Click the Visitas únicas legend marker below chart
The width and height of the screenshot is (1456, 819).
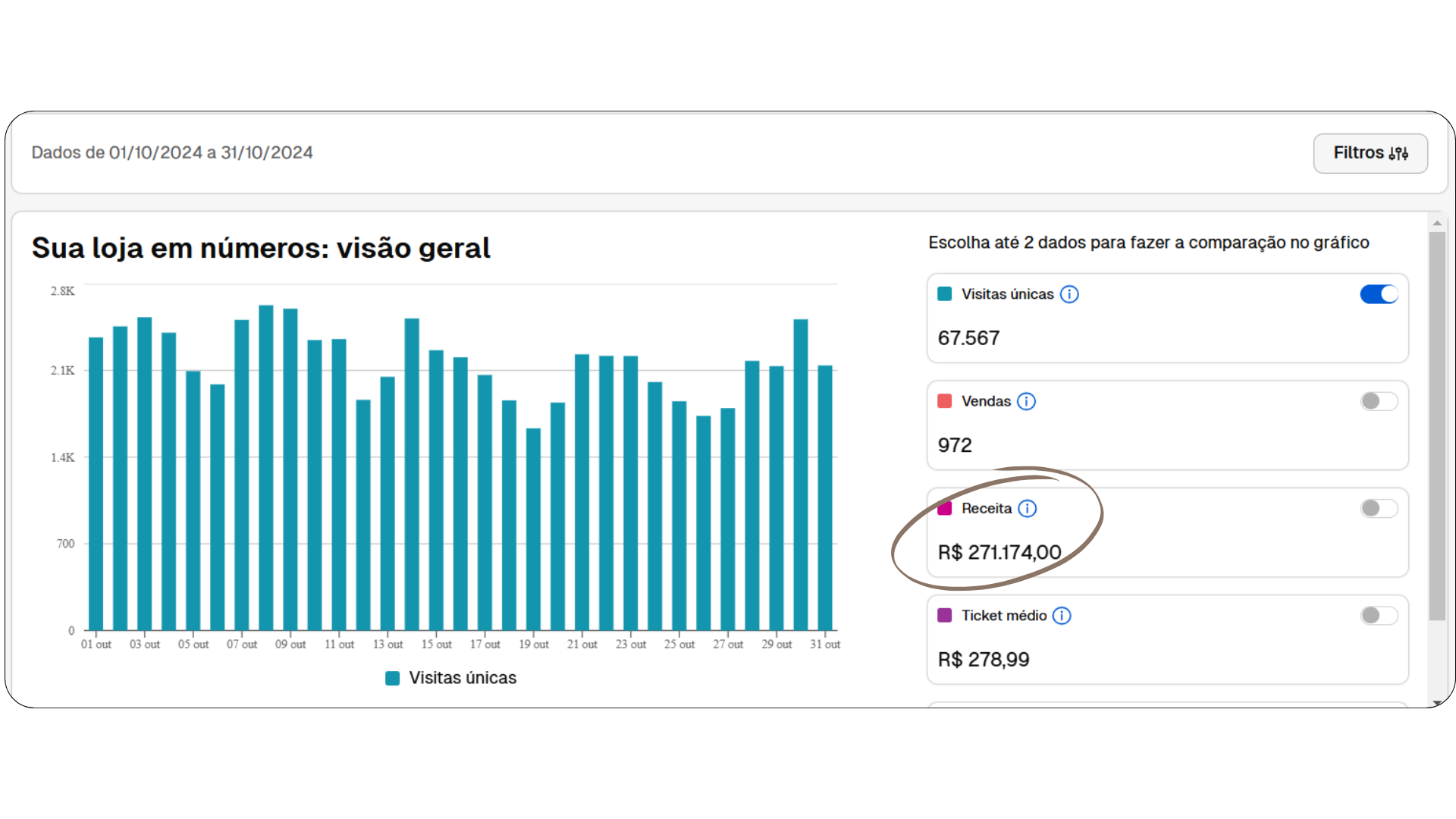tap(392, 678)
